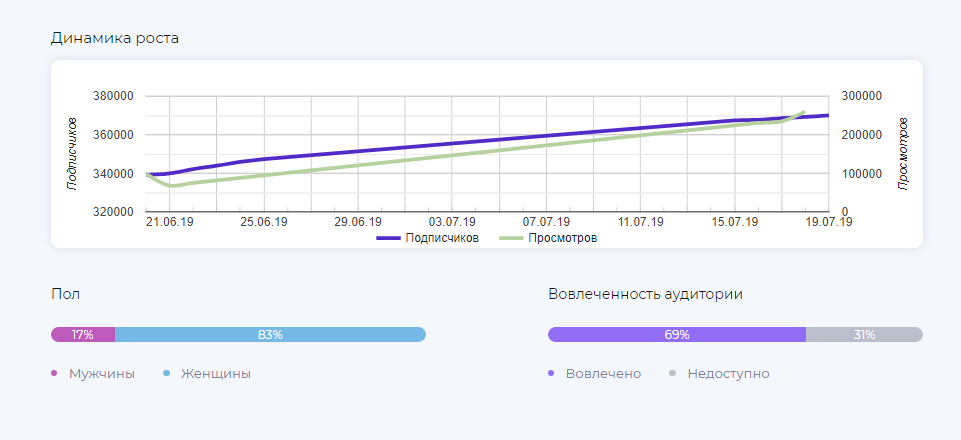Click the Мужчины legend label

point(102,374)
